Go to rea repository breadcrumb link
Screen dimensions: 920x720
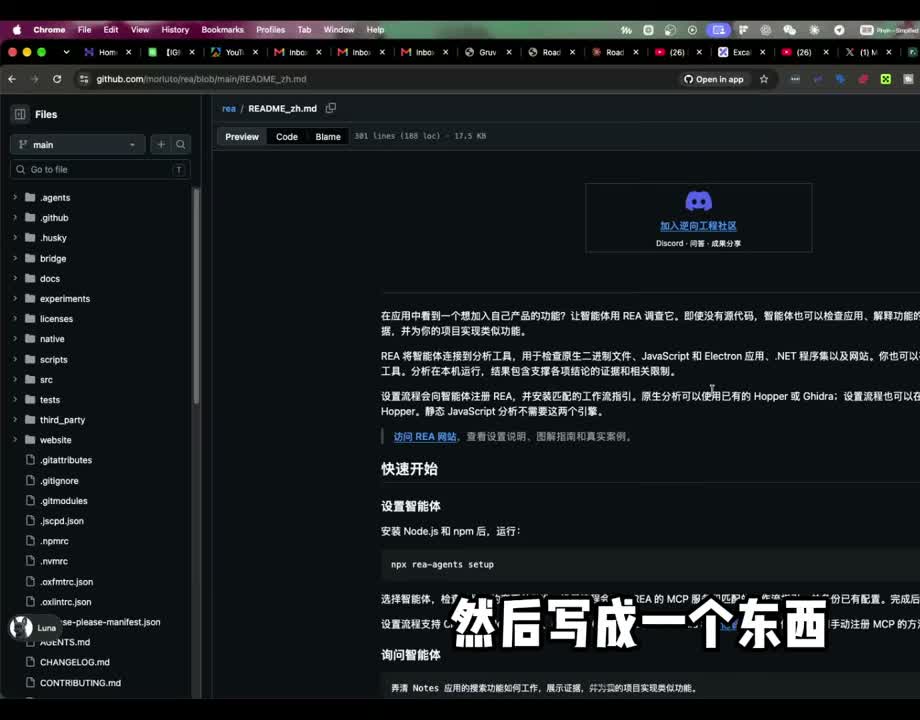pos(229,109)
